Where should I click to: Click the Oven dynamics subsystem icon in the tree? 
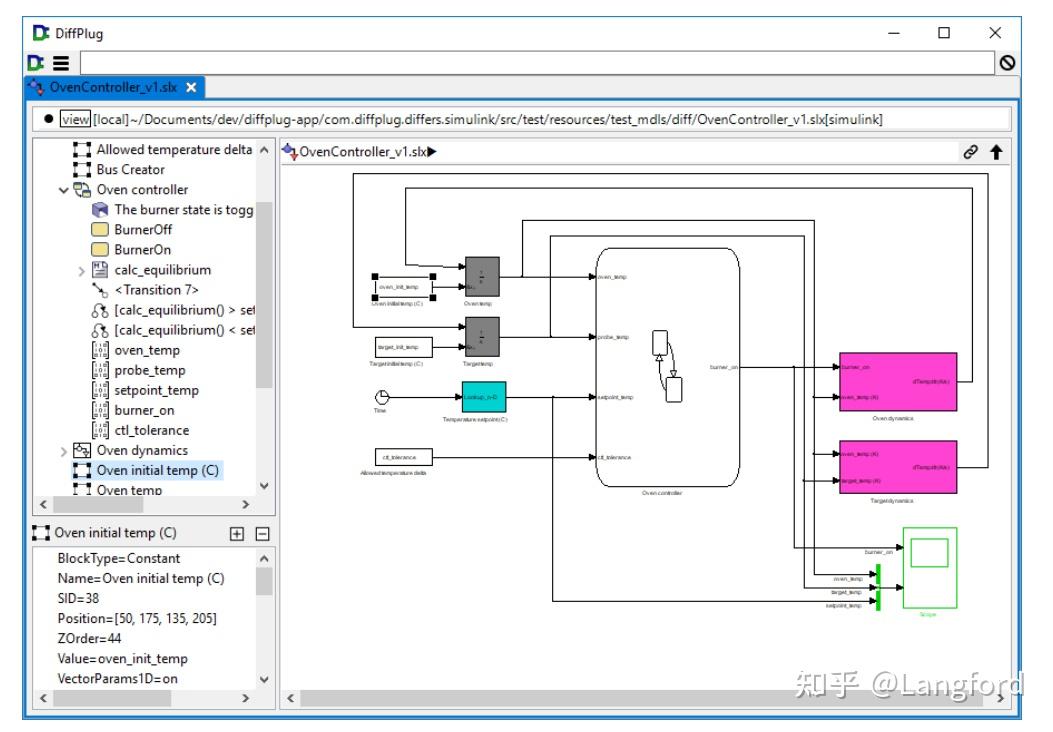coord(82,451)
